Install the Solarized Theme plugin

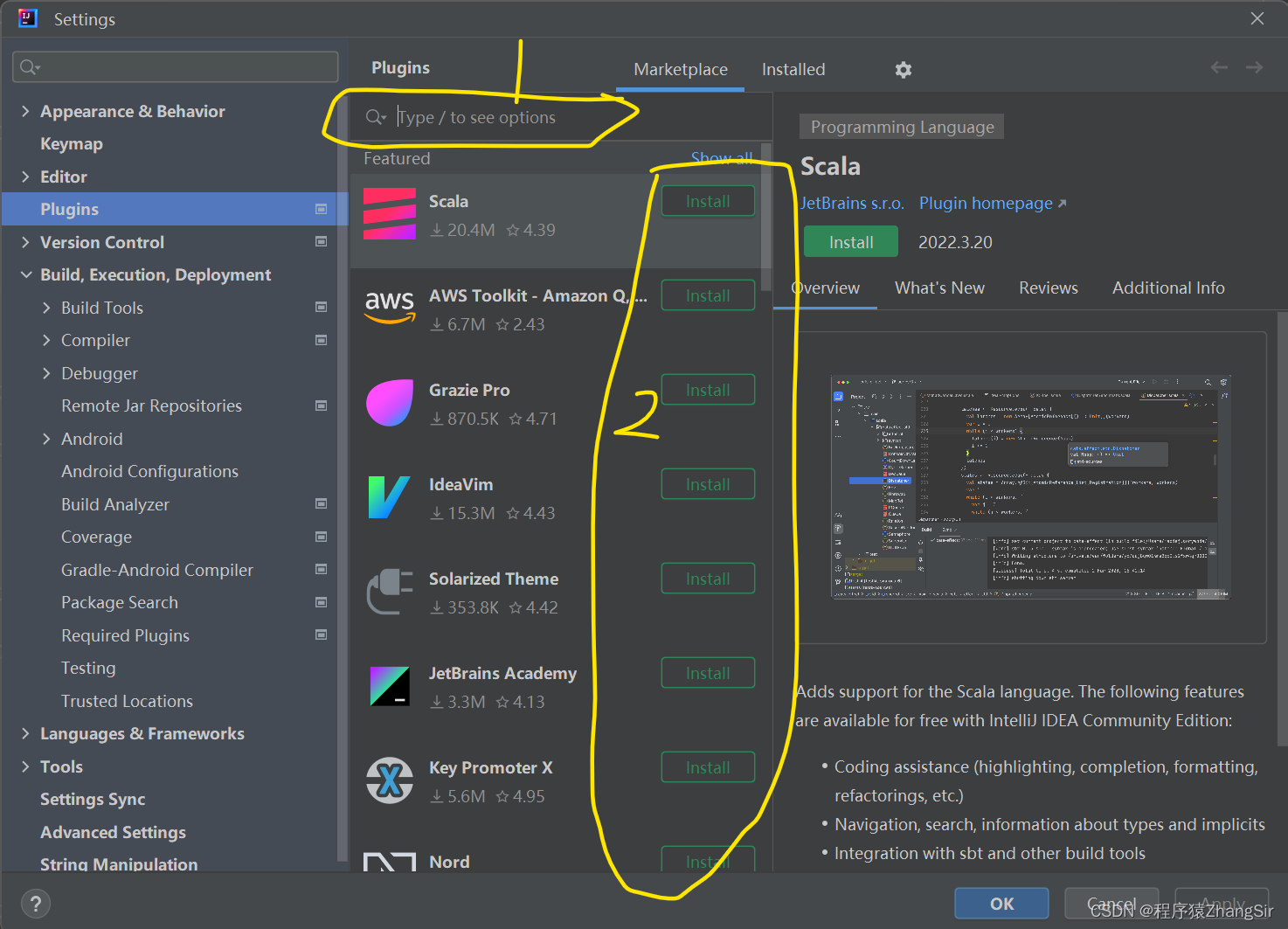(708, 579)
